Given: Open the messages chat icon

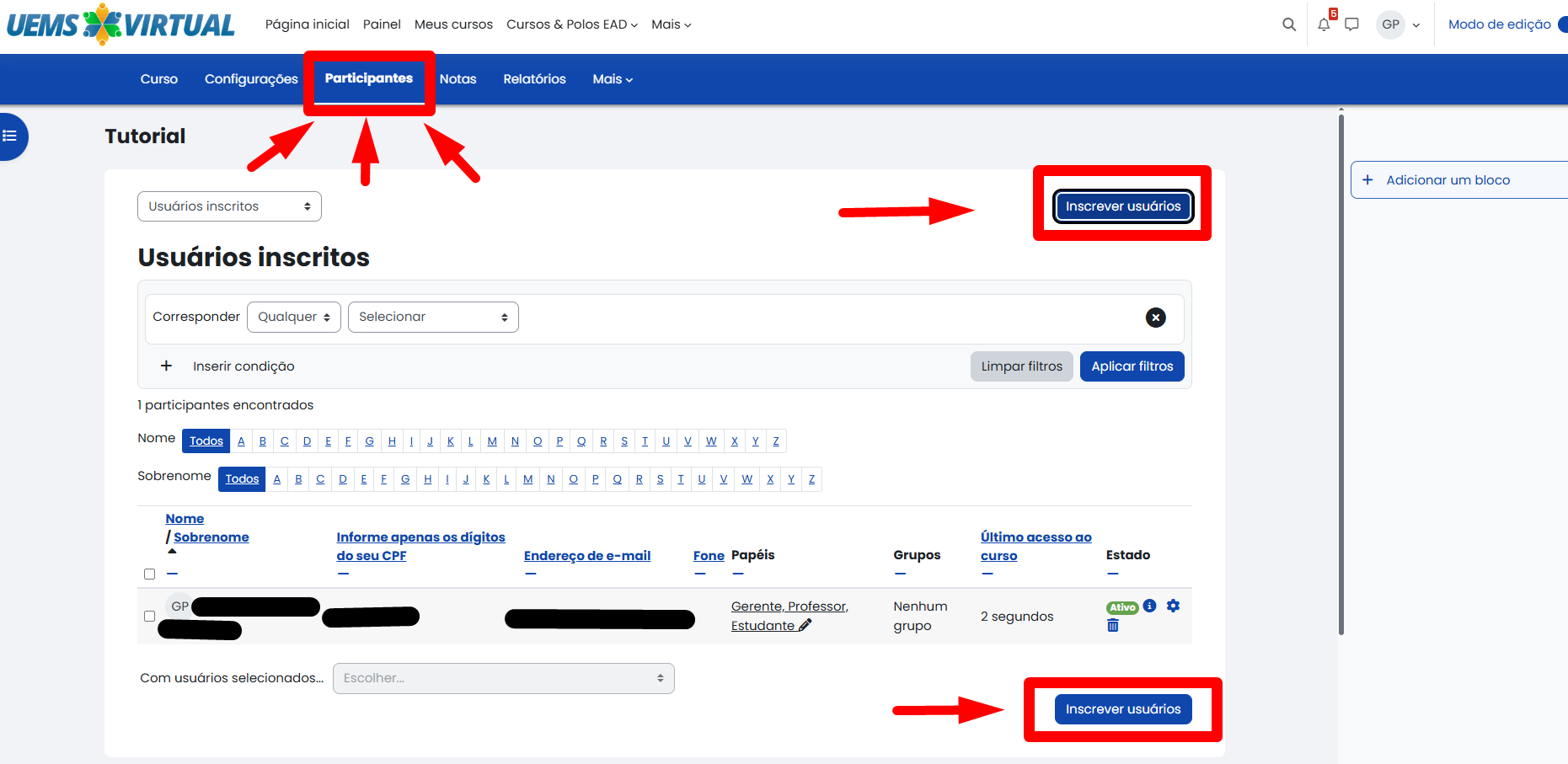Looking at the screenshot, I should click(1351, 24).
